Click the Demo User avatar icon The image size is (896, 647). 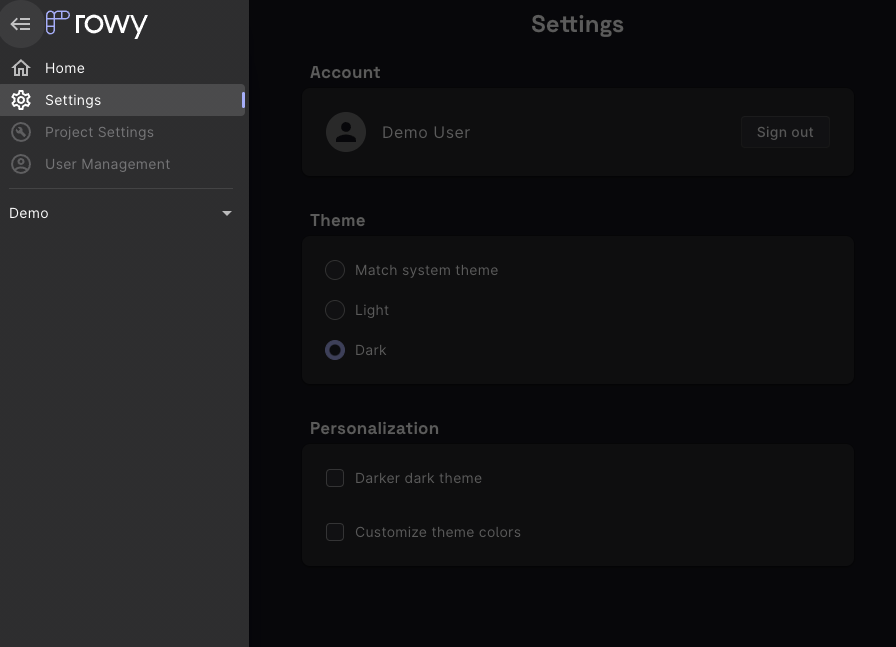(x=346, y=131)
